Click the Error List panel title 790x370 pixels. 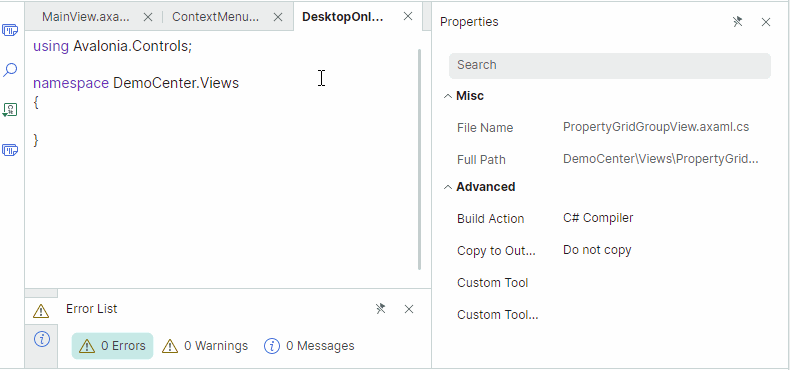click(x=92, y=309)
